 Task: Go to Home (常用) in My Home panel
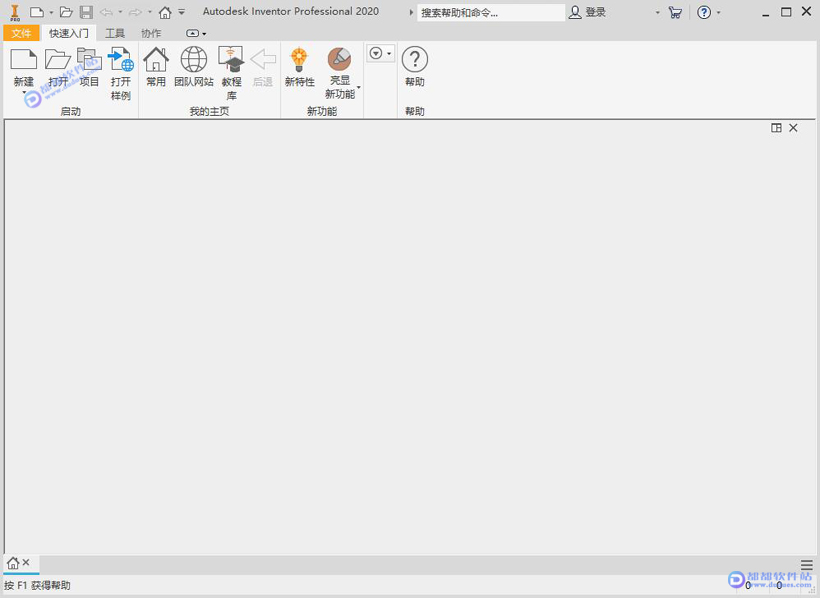156,59
